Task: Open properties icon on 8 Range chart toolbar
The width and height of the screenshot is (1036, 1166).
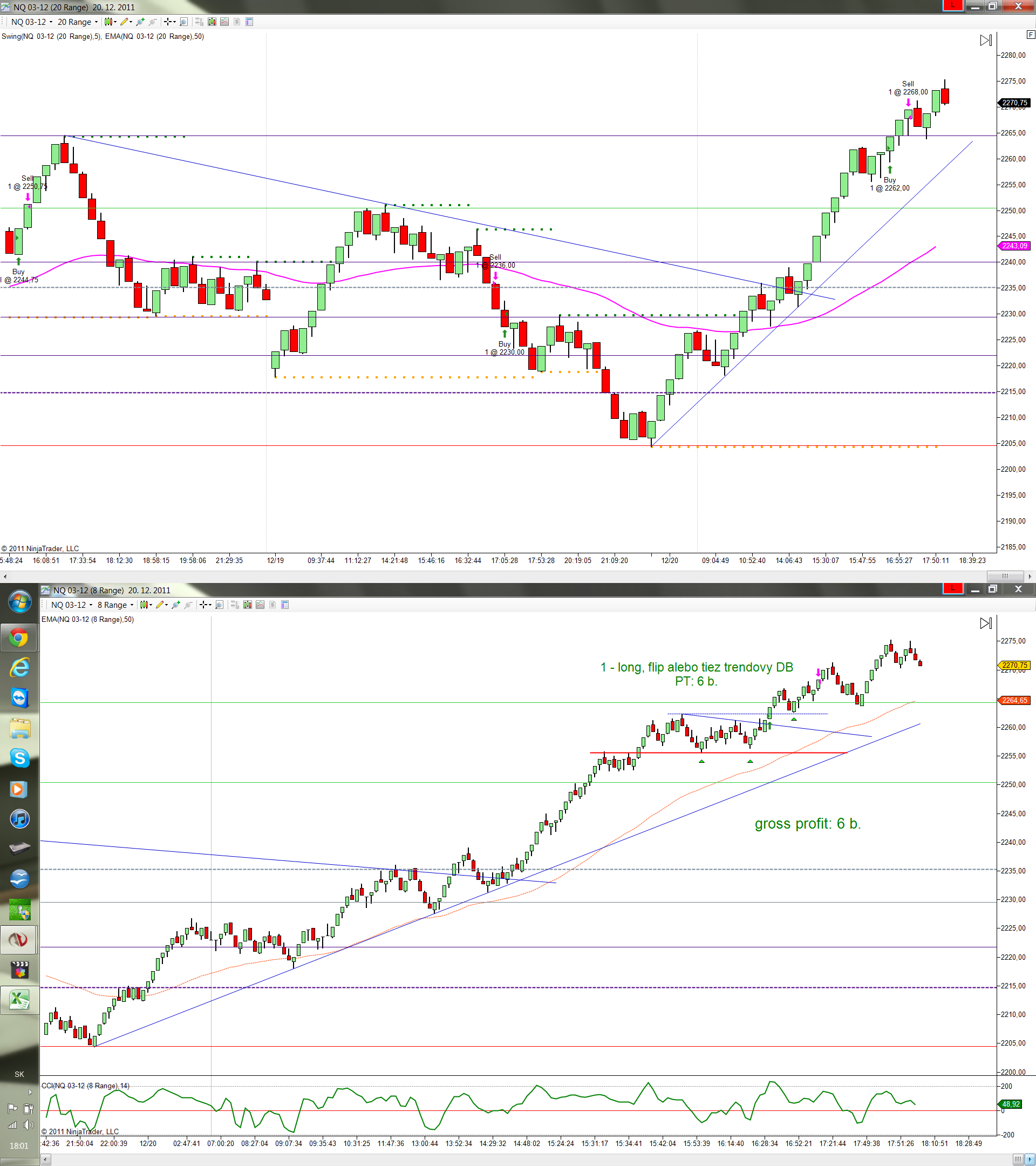Action: (x=285, y=605)
